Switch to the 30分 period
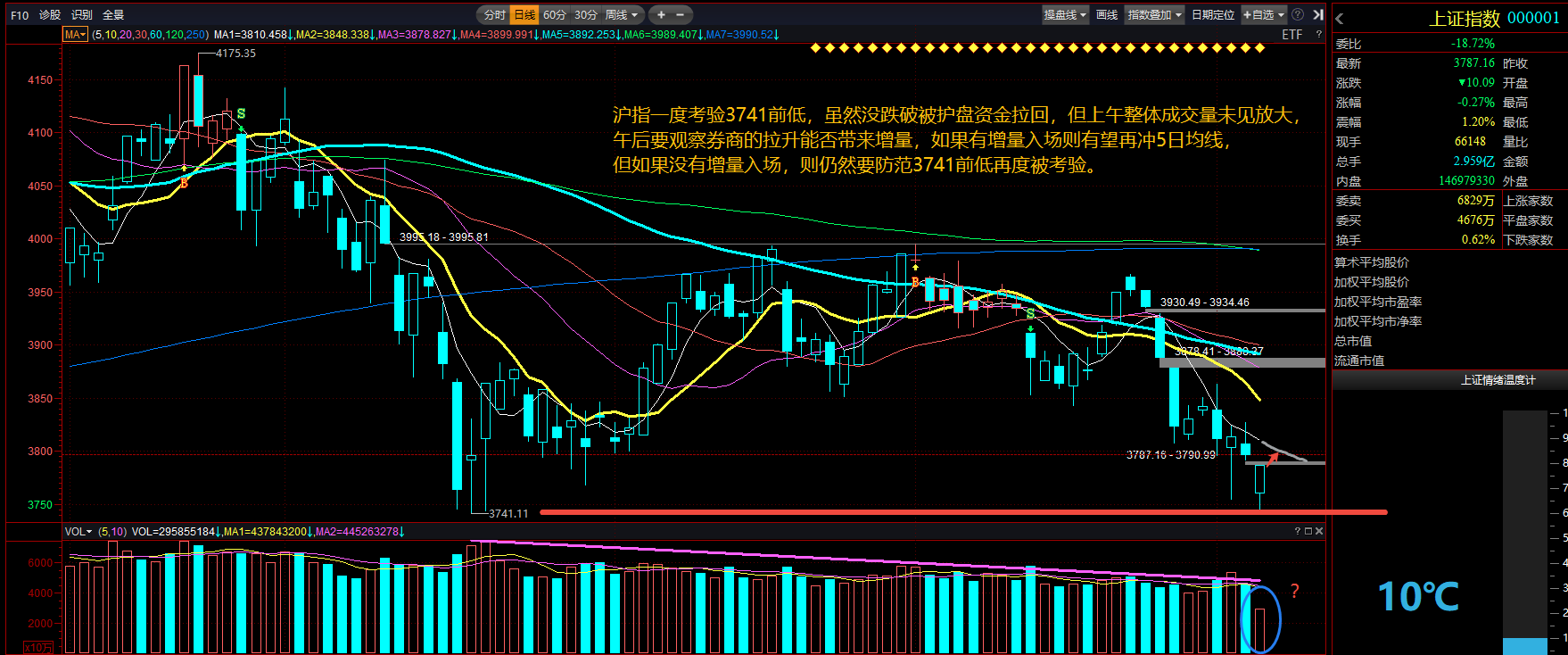1568x655 pixels. (586, 15)
